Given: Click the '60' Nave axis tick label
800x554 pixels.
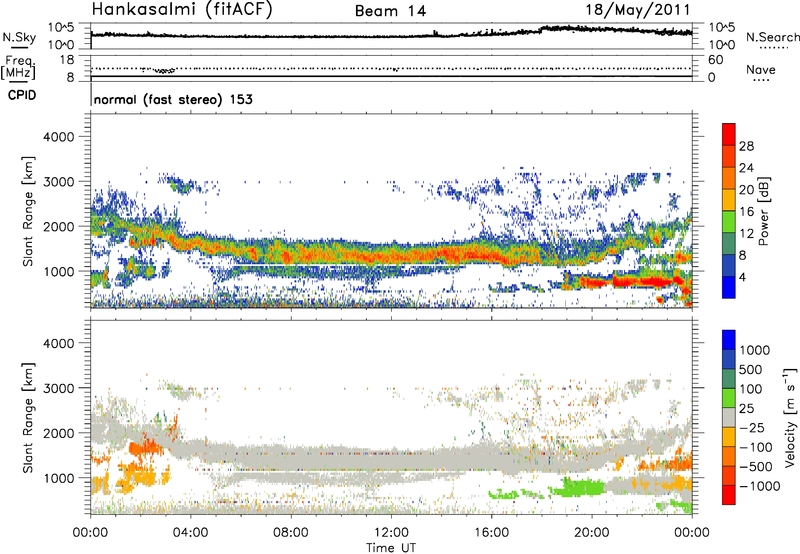Looking at the screenshot, I should tap(715, 60).
